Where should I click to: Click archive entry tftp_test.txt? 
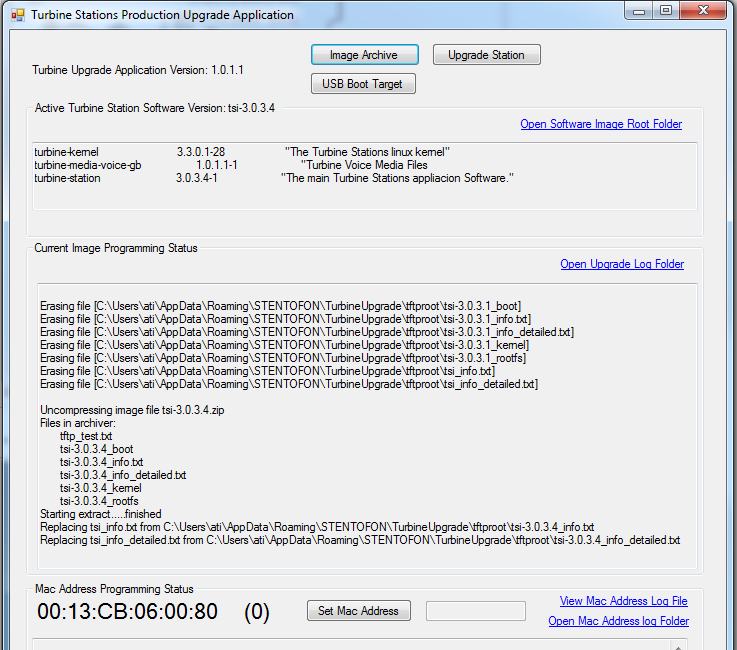(86, 436)
